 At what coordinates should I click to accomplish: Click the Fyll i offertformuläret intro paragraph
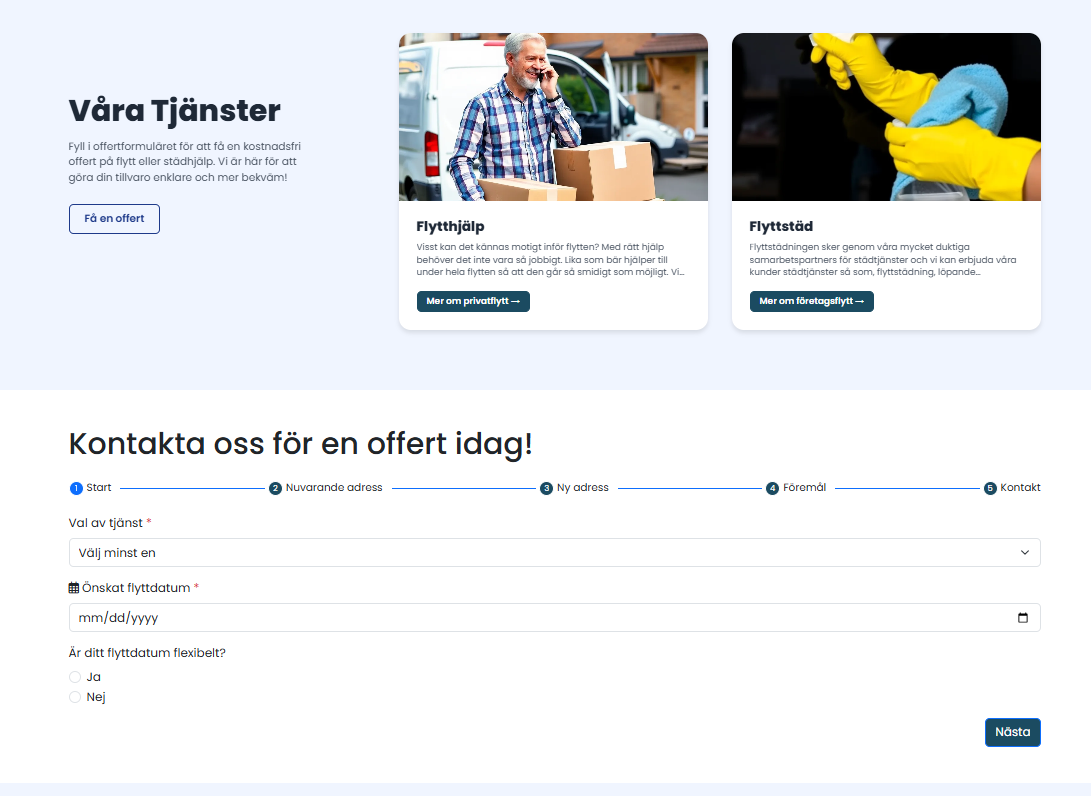(184, 161)
